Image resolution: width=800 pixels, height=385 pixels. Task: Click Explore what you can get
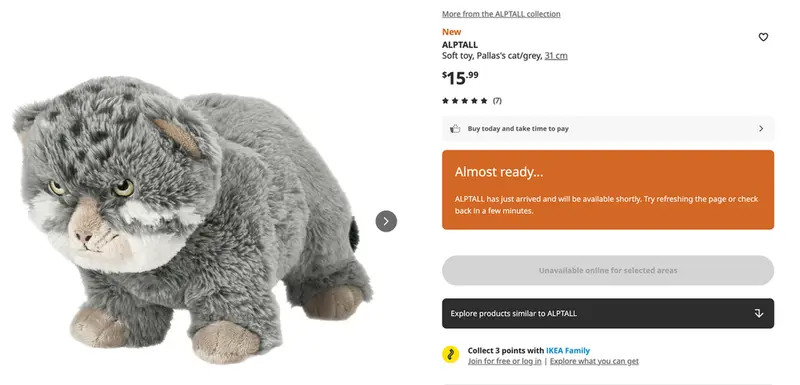594,361
